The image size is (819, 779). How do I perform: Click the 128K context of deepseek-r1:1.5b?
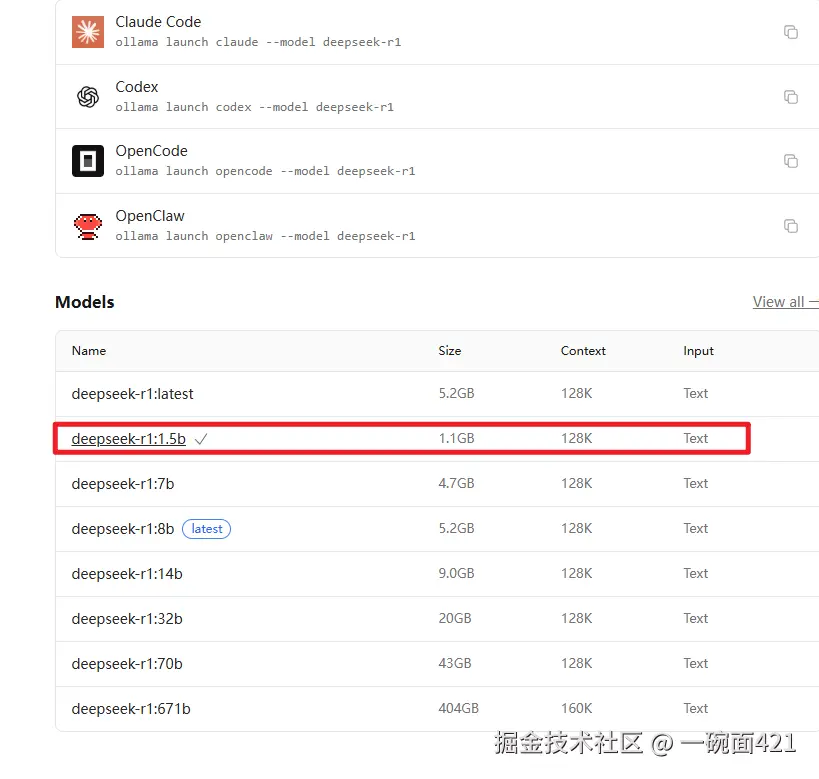(x=577, y=438)
